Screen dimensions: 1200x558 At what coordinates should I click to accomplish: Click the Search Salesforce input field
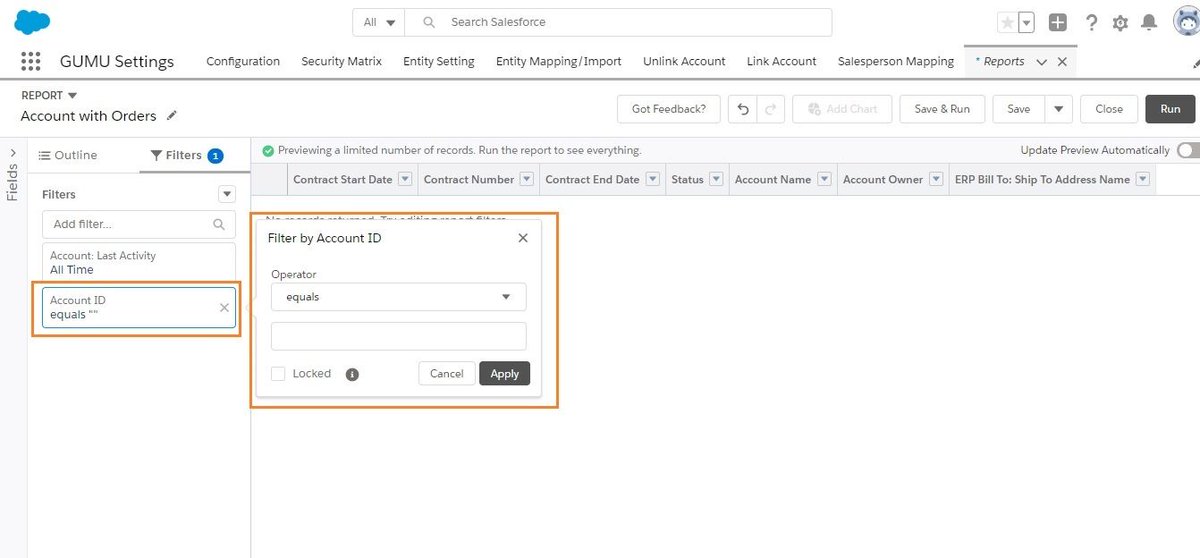[618, 22]
